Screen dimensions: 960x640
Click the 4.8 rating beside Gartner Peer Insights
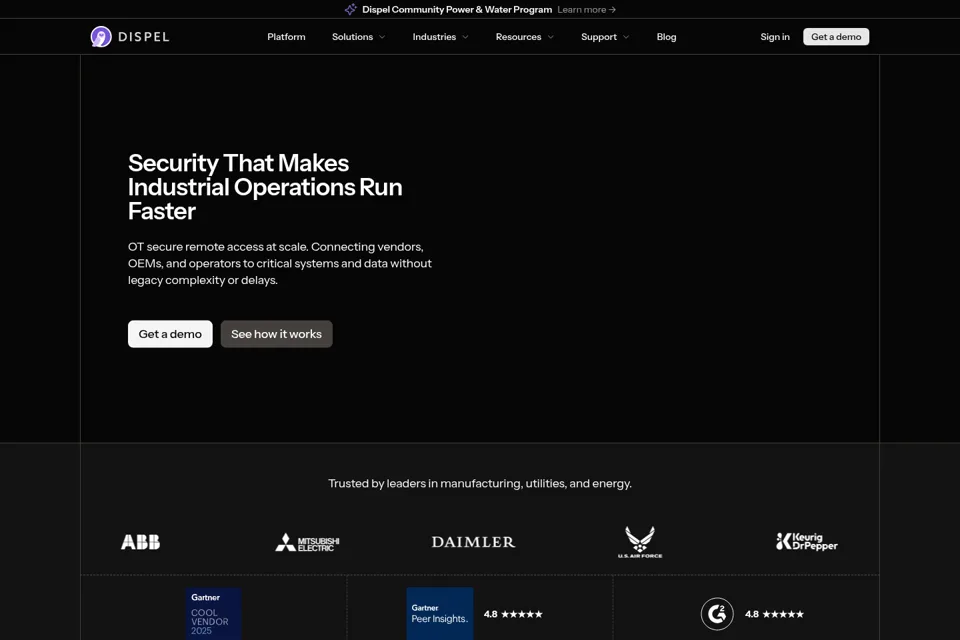(512, 614)
